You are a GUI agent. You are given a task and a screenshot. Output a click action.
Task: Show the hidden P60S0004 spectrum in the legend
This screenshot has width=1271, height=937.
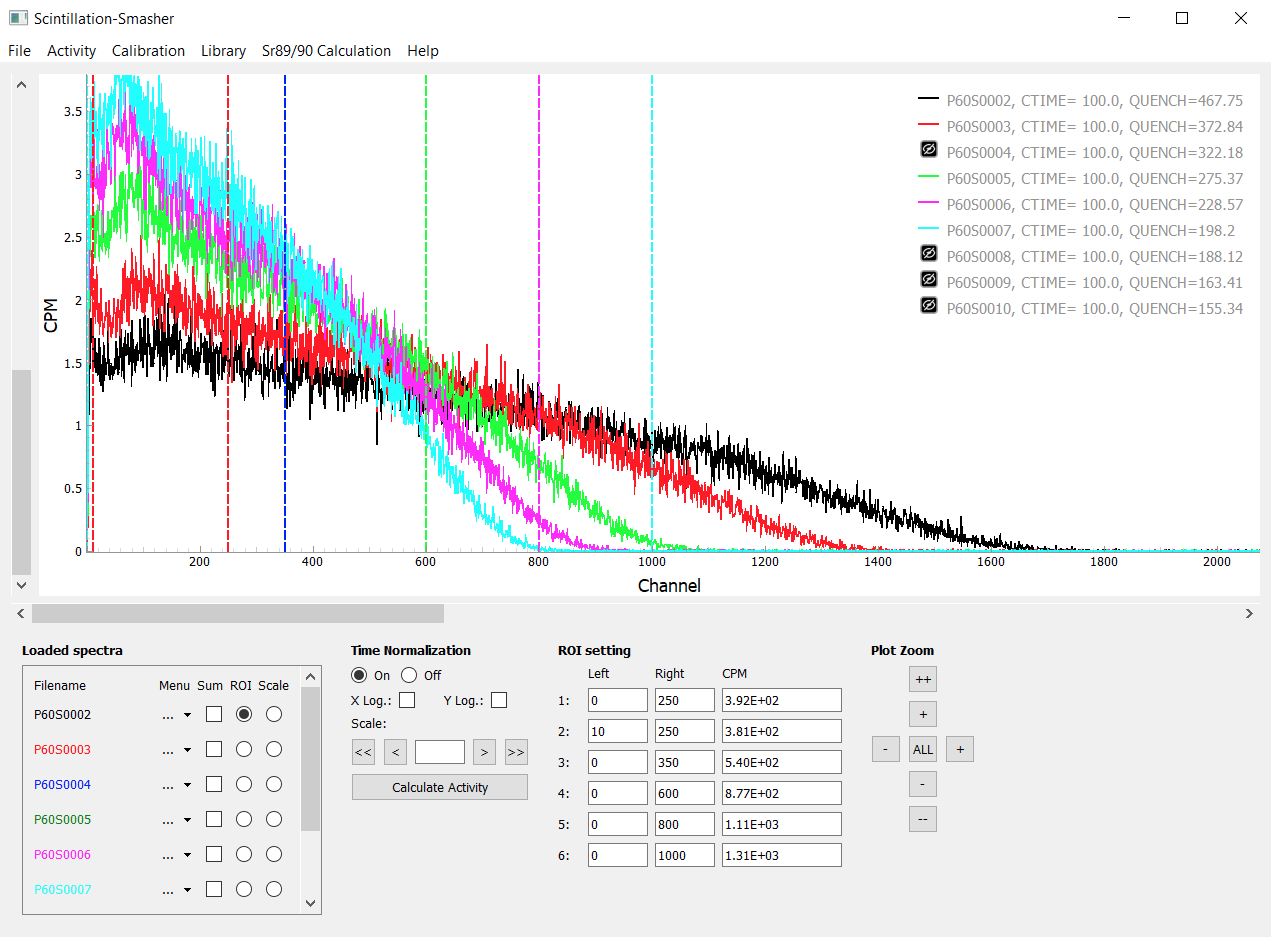click(x=928, y=150)
